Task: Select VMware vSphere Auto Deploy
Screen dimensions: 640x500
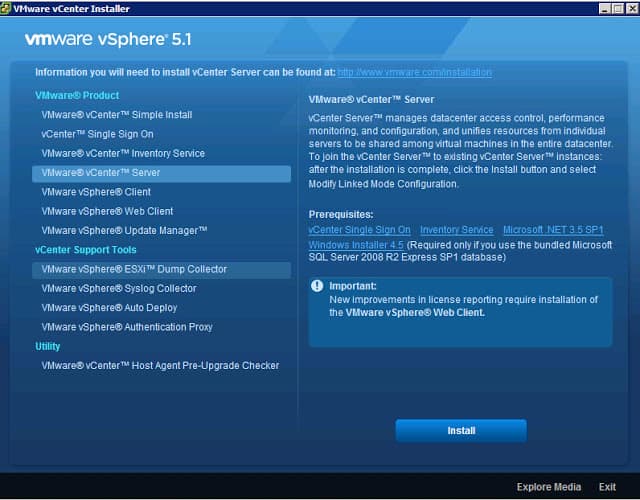Action: click(109, 307)
